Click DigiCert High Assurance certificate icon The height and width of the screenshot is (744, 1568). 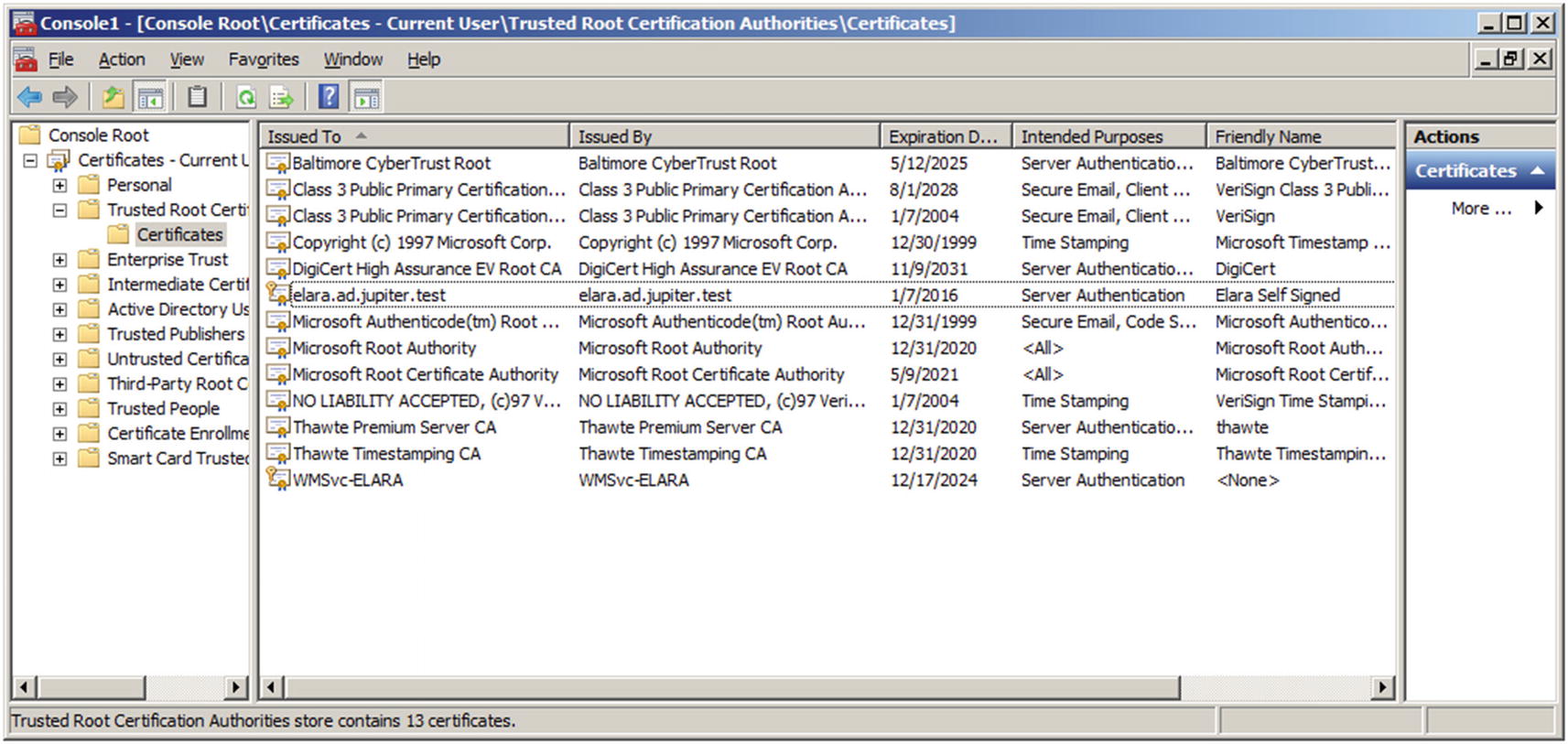click(277, 269)
